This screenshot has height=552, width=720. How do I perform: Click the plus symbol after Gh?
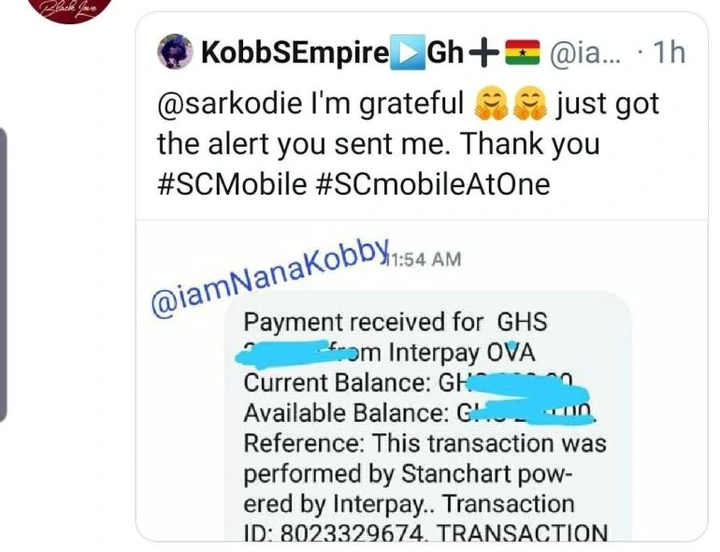click(484, 53)
